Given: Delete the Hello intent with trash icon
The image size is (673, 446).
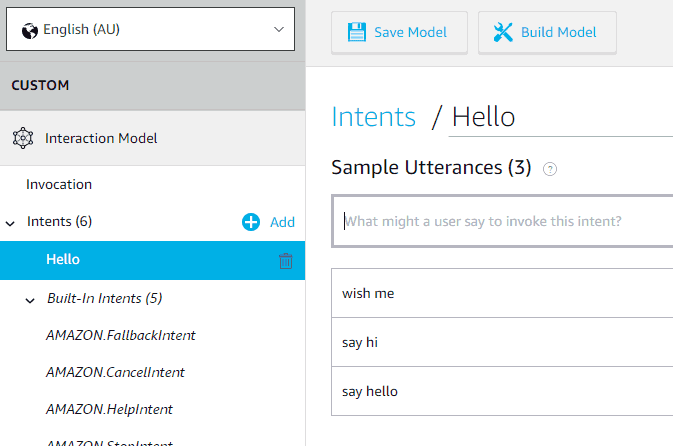Looking at the screenshot, I should pos(286,261).
